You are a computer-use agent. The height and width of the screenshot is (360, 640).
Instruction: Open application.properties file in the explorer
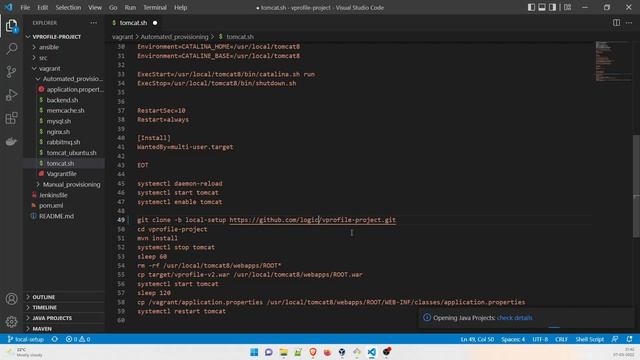[x=75, y=89]
